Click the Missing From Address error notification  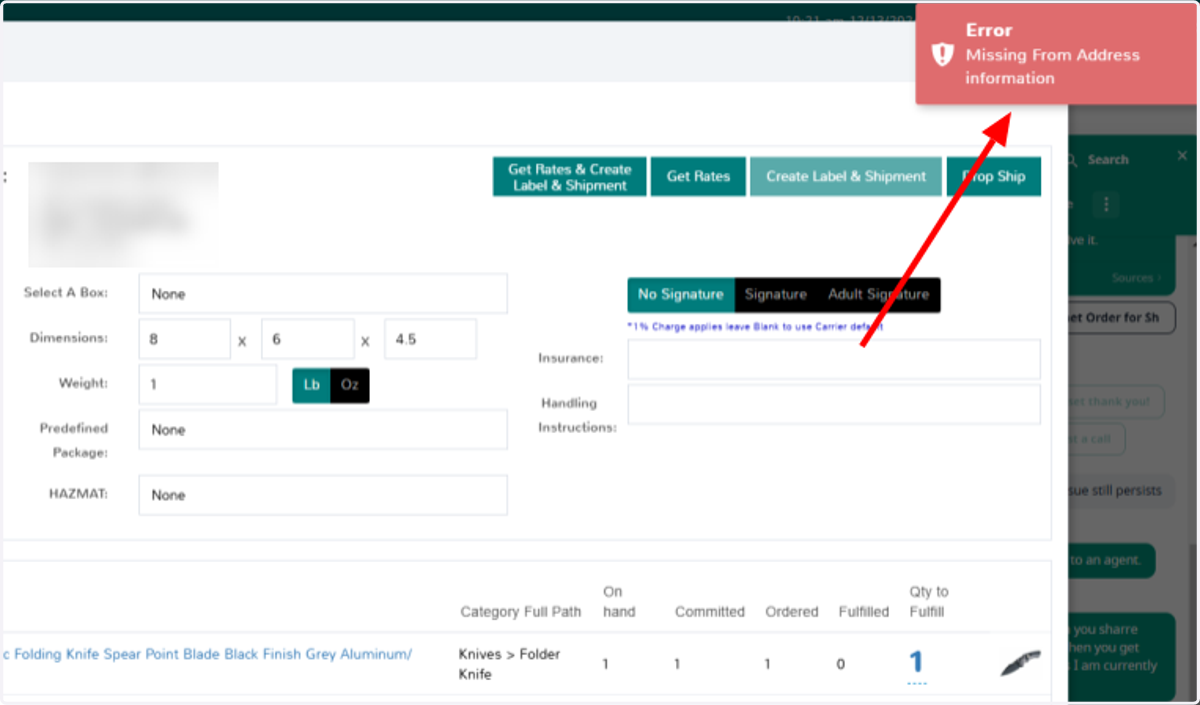[x=1057, y=54]
